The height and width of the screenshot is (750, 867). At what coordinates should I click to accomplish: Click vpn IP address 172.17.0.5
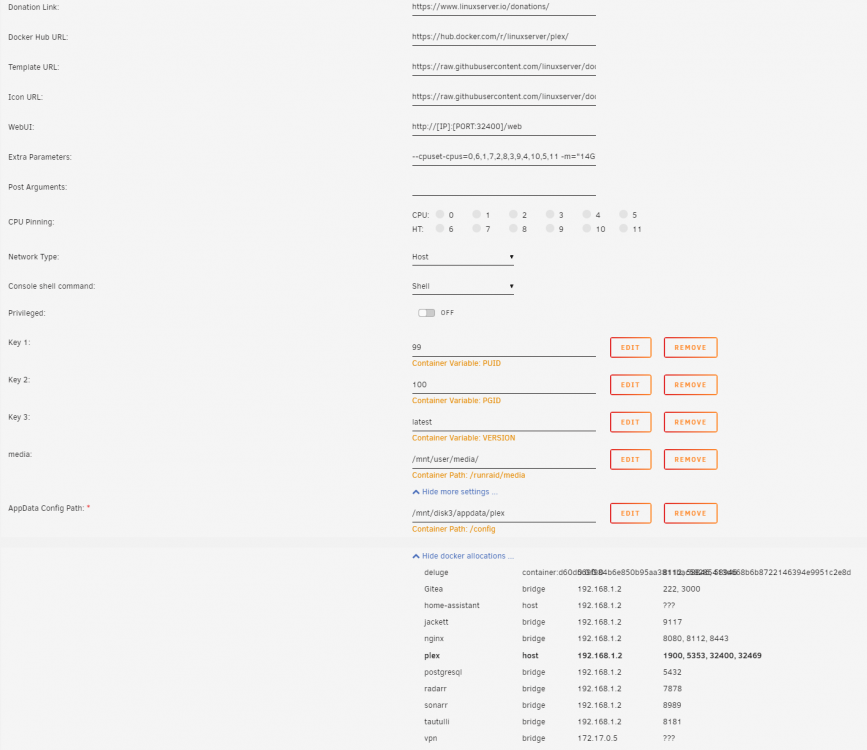click(x=598, y=738)
